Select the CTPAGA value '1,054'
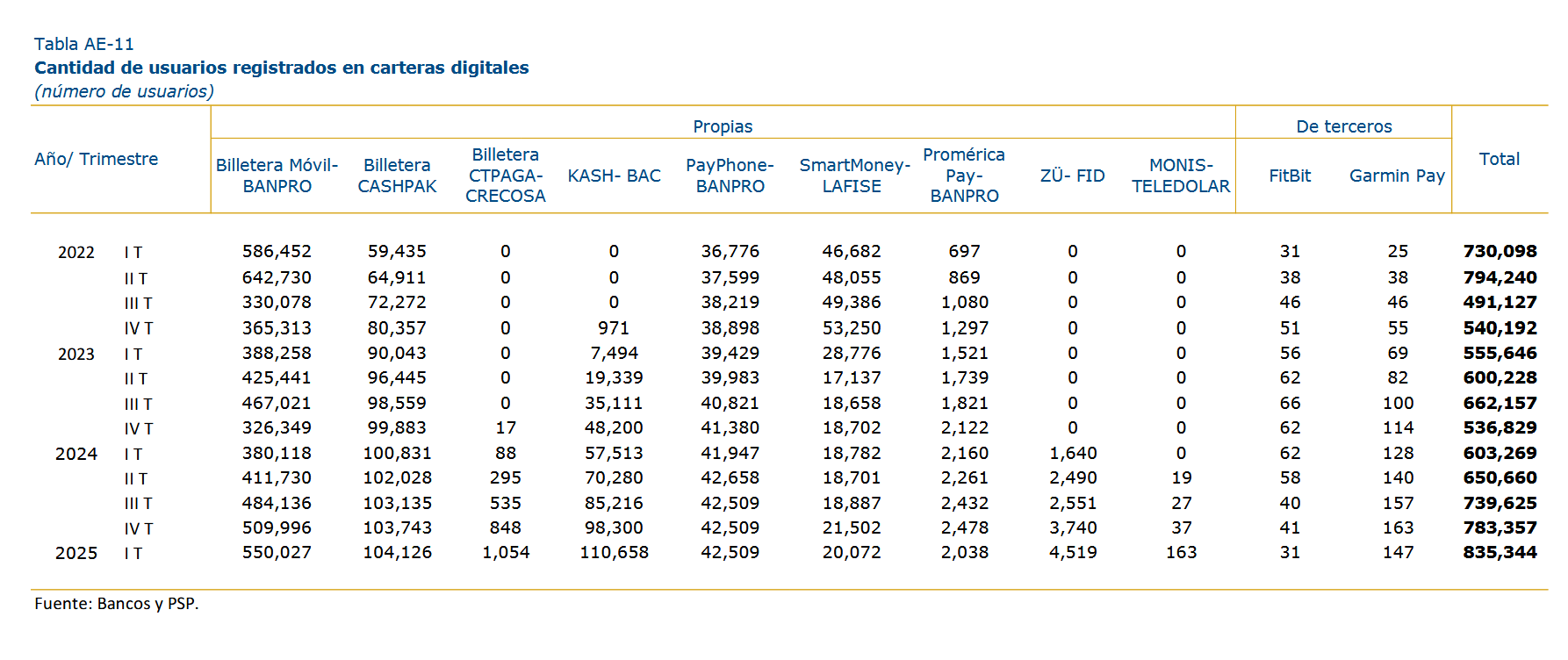The image size is (1568, 660). 506,553
